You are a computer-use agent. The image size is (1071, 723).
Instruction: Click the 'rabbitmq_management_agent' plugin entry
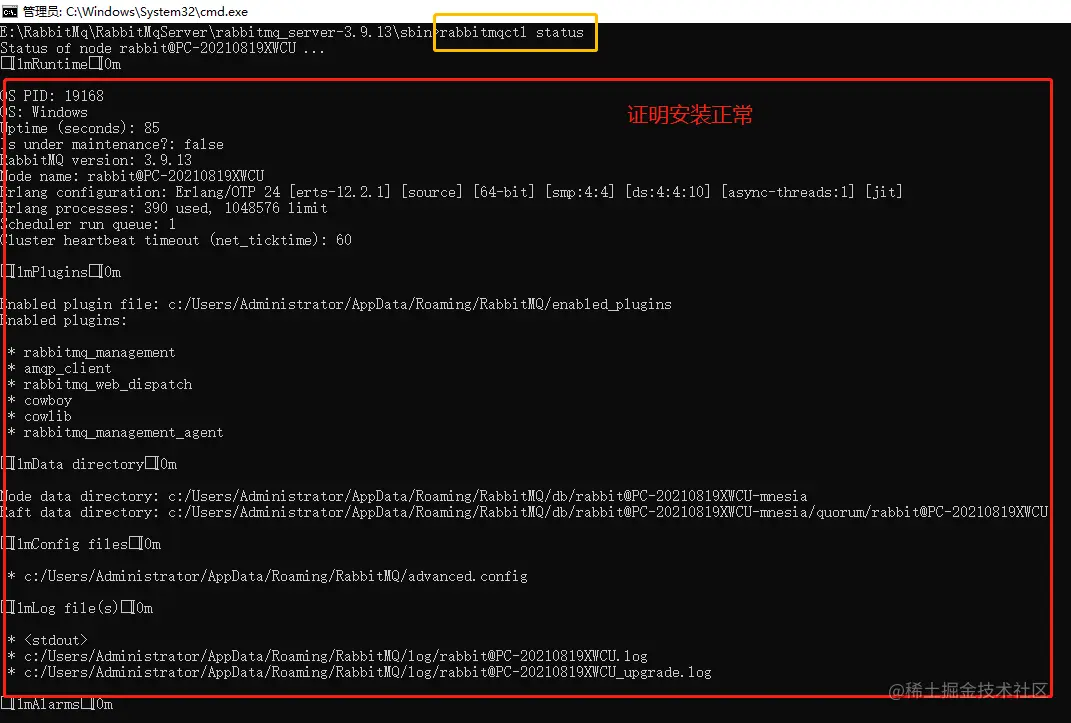tap(115, 432)
